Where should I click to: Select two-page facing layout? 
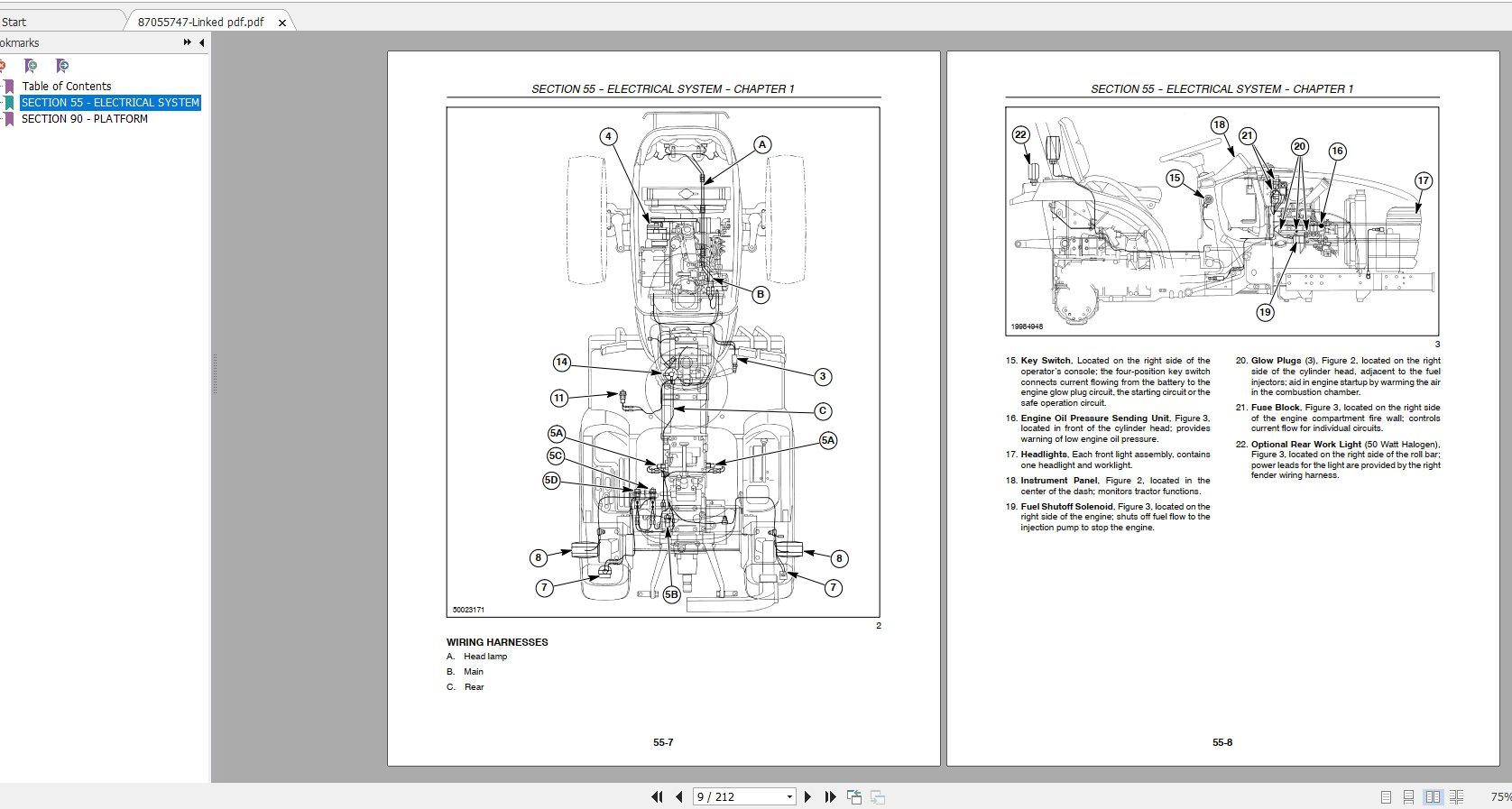pyautogui.click(x=1433, y=797)
